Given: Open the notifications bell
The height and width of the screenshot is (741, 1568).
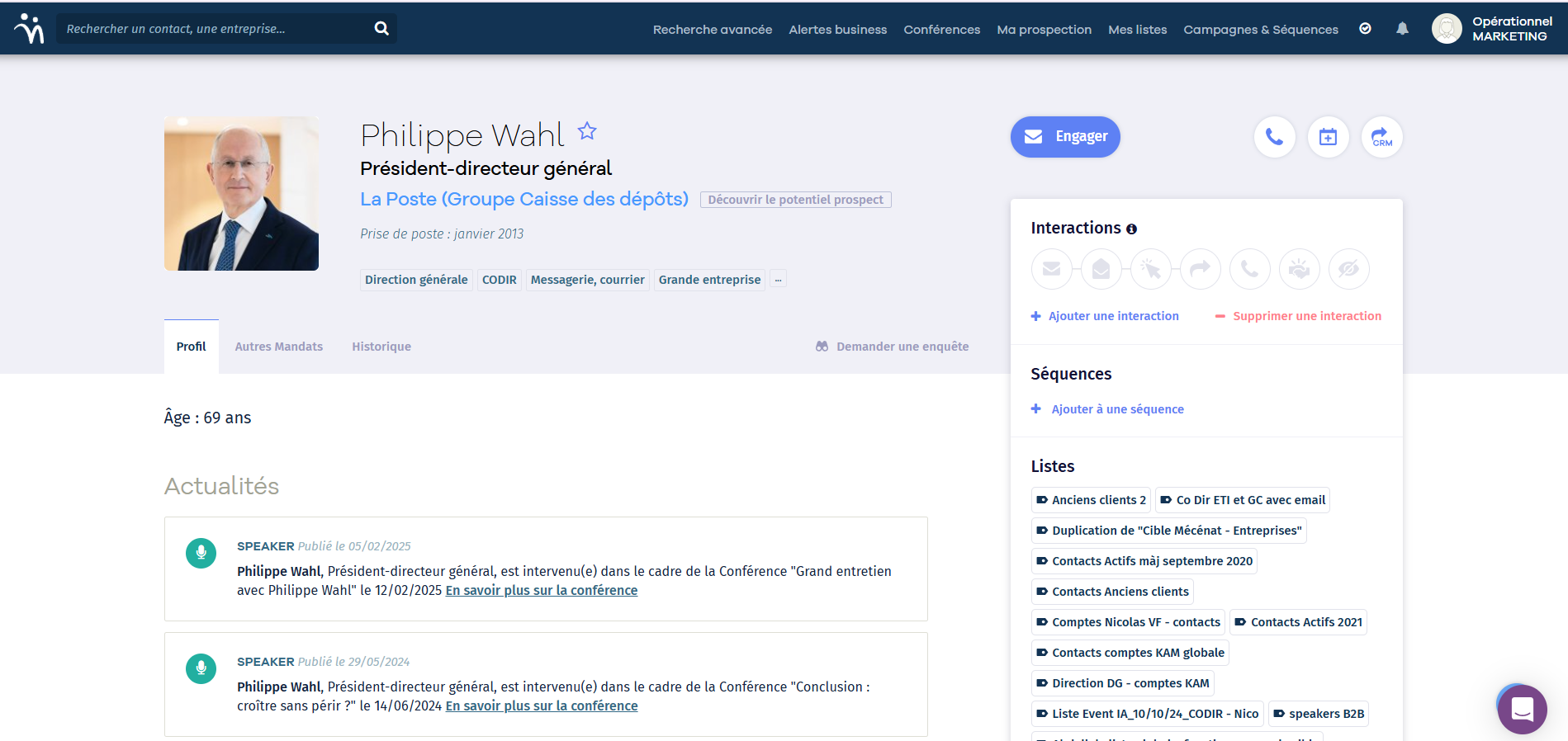Looking at the screenshot, I should tap(1402, 29).
